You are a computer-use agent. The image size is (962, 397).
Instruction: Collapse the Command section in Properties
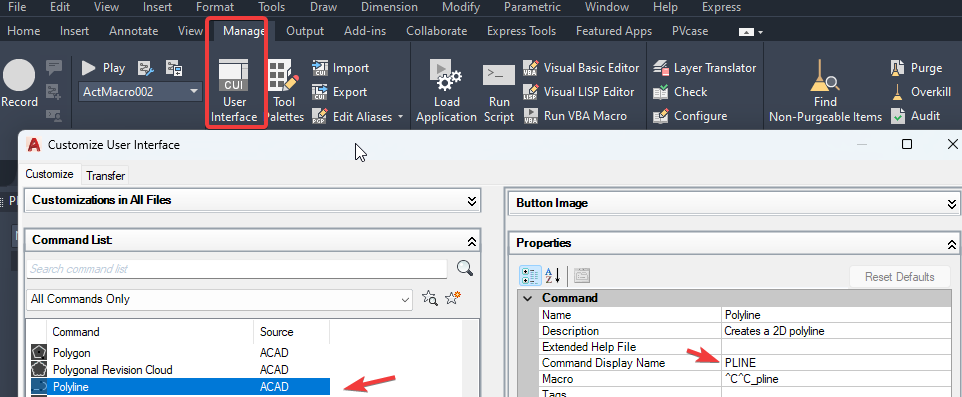(x=526, y=298)
